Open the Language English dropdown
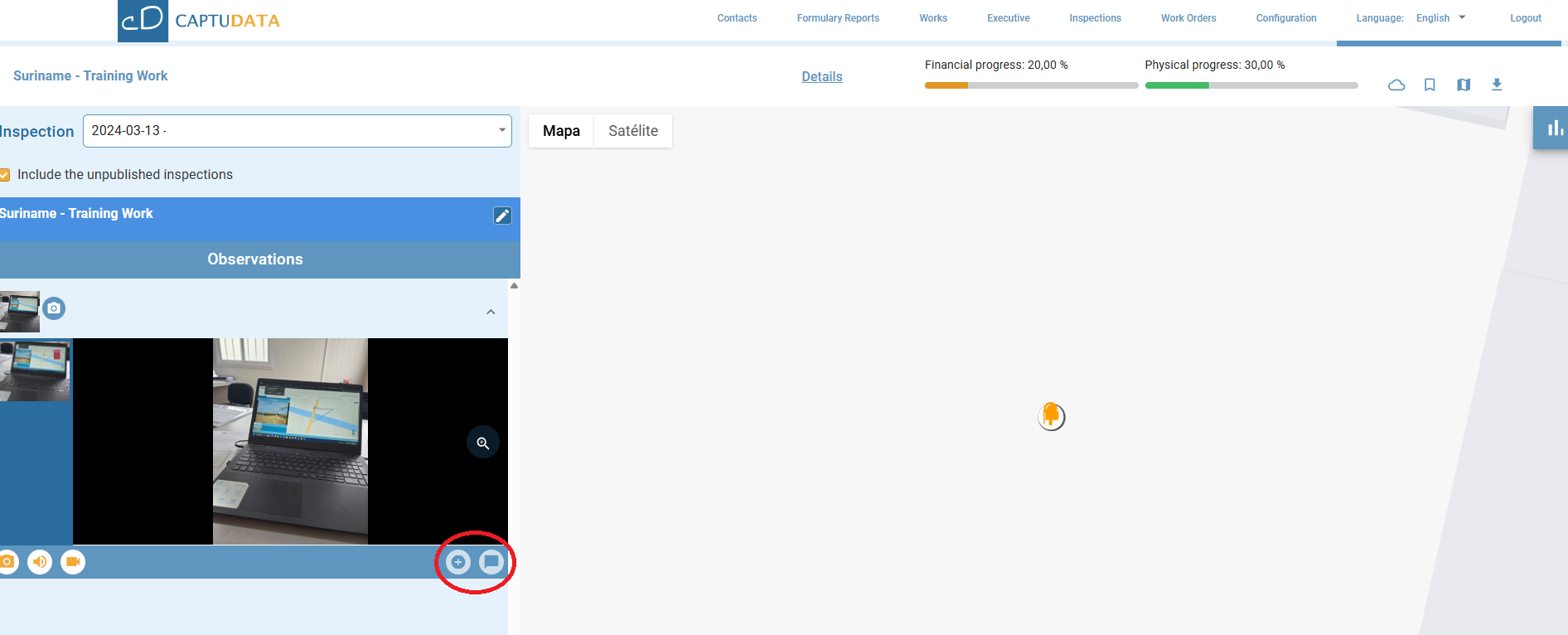Viewport: 1568px width, 635px height. coord(1440,18)
